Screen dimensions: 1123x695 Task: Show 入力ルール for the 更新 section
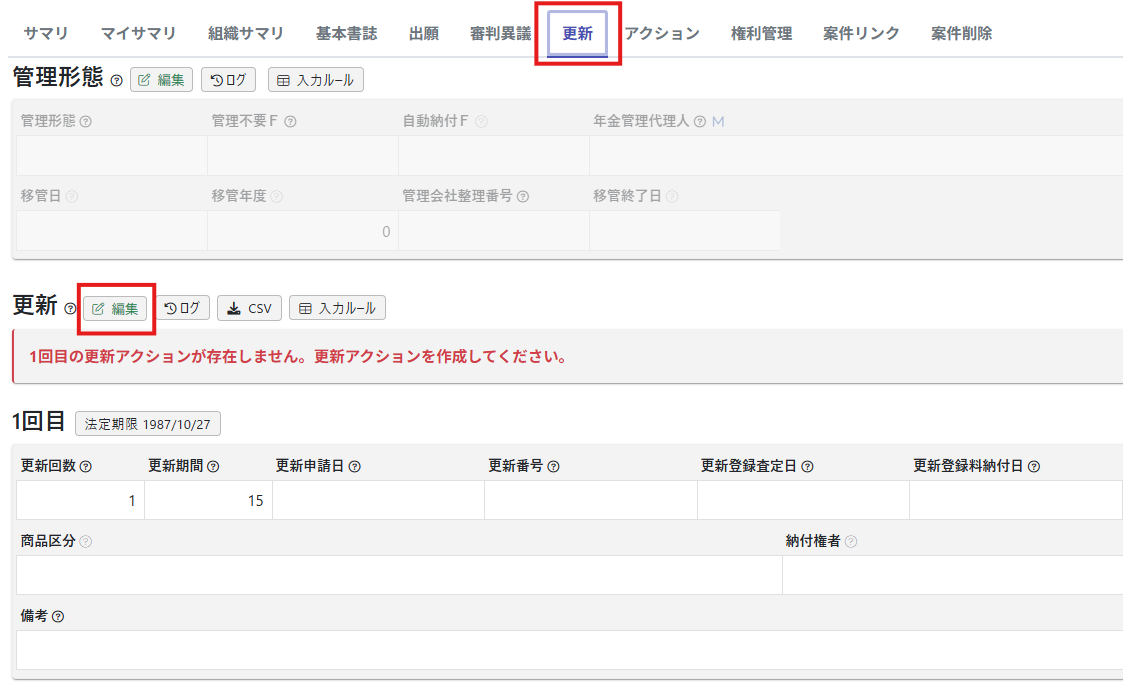pos(337,308)
